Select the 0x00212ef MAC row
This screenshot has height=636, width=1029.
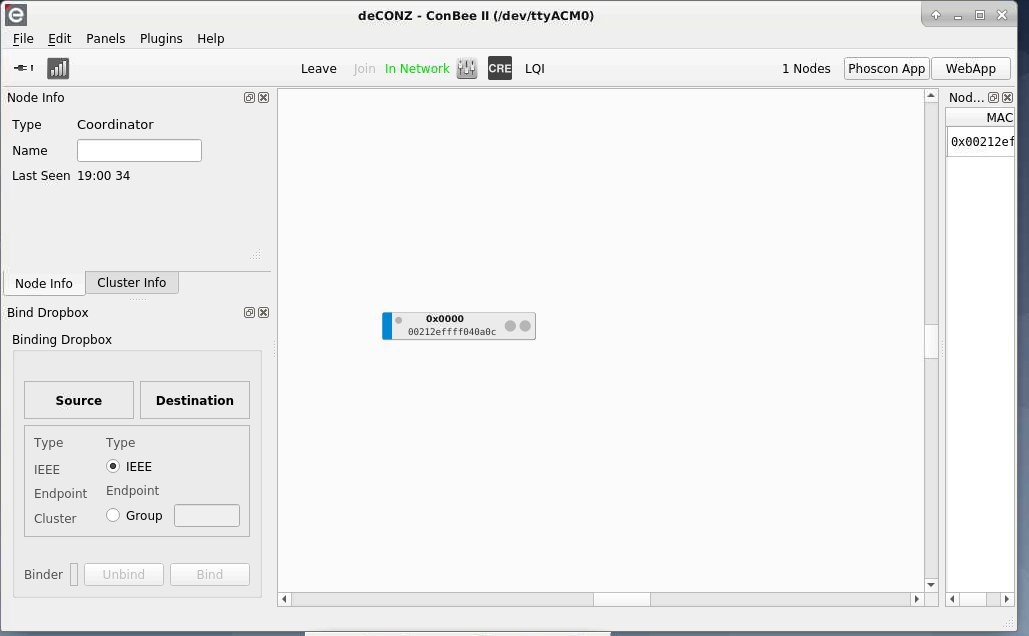coord(981,142)
